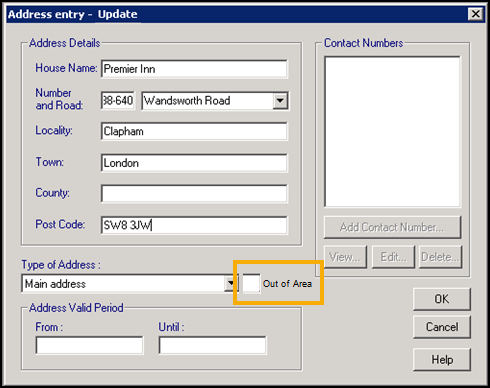Focus the House Name field

[194, 69]
